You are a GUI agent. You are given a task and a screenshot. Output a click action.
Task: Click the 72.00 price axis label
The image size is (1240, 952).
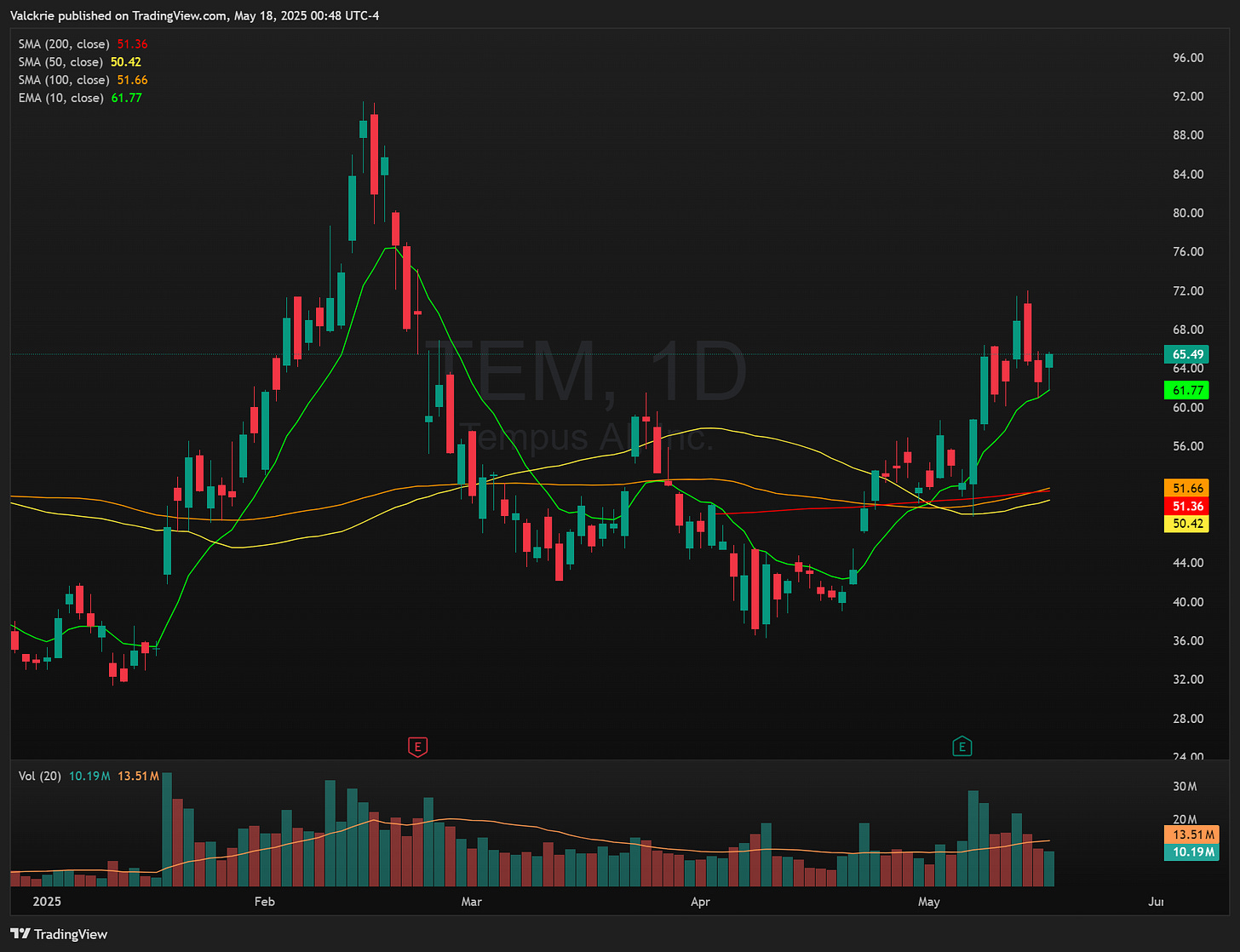(1188, 291)
